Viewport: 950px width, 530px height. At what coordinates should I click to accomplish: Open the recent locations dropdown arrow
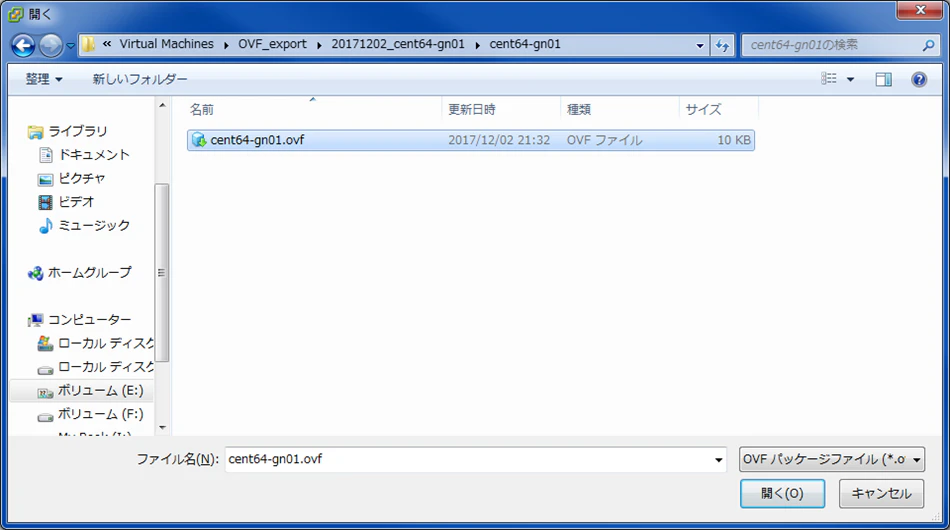click(70, 45)
